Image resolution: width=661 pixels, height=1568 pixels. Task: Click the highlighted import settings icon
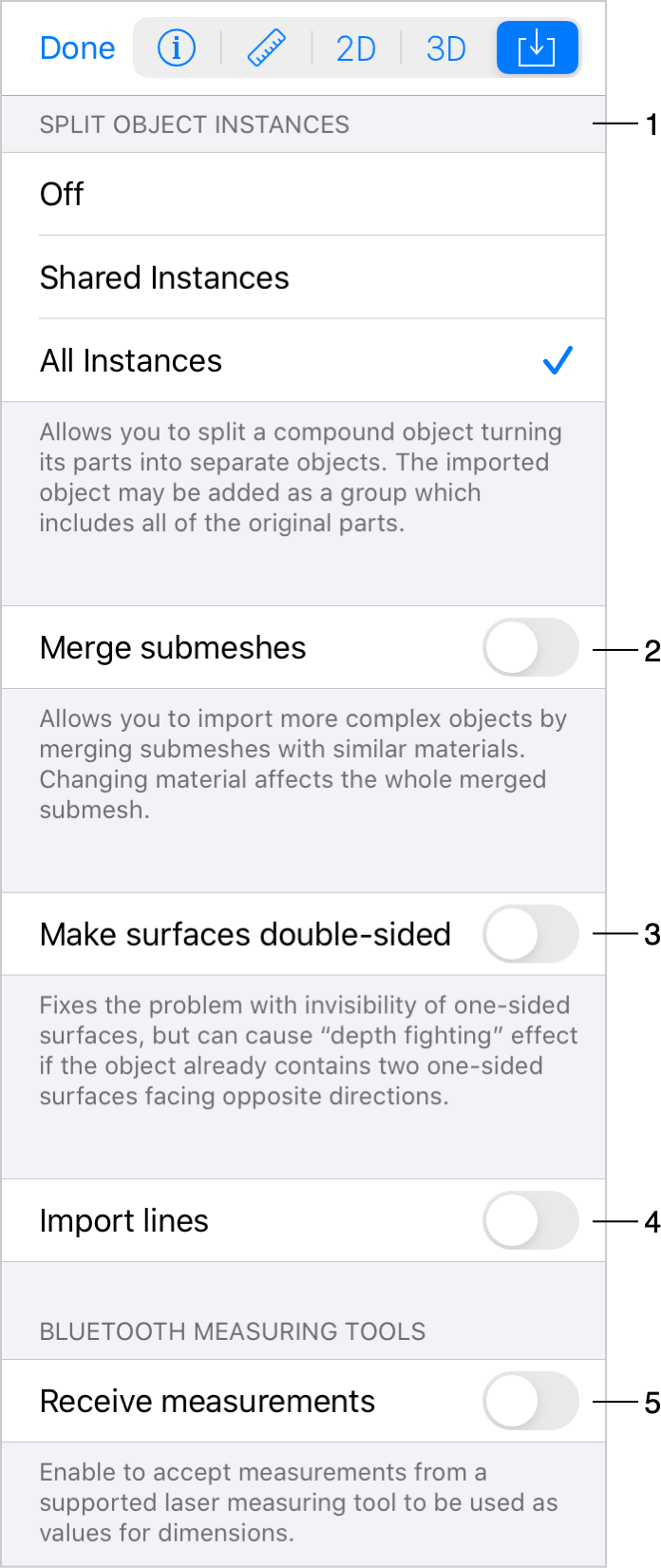(537, 48)
